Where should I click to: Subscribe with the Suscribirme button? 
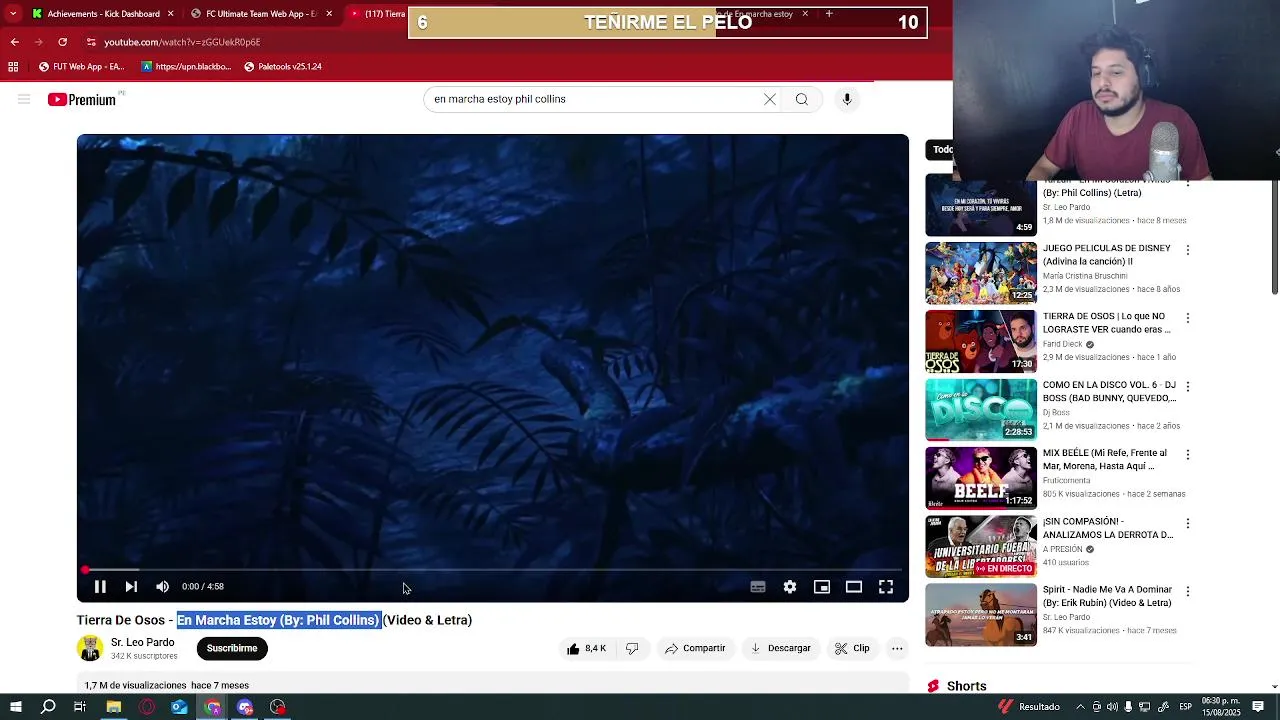[x=232, y=648]
